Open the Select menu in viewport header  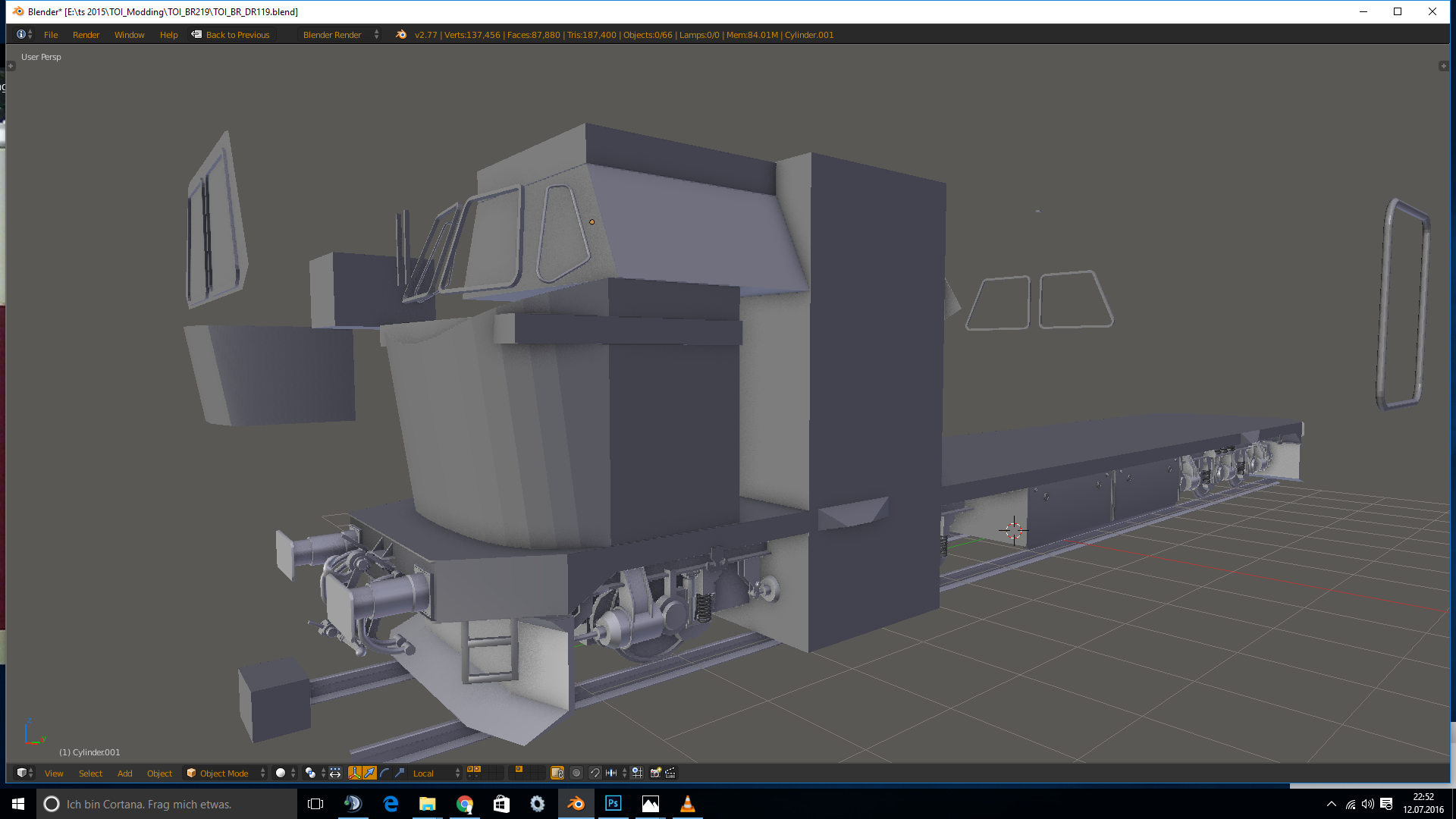90,773
